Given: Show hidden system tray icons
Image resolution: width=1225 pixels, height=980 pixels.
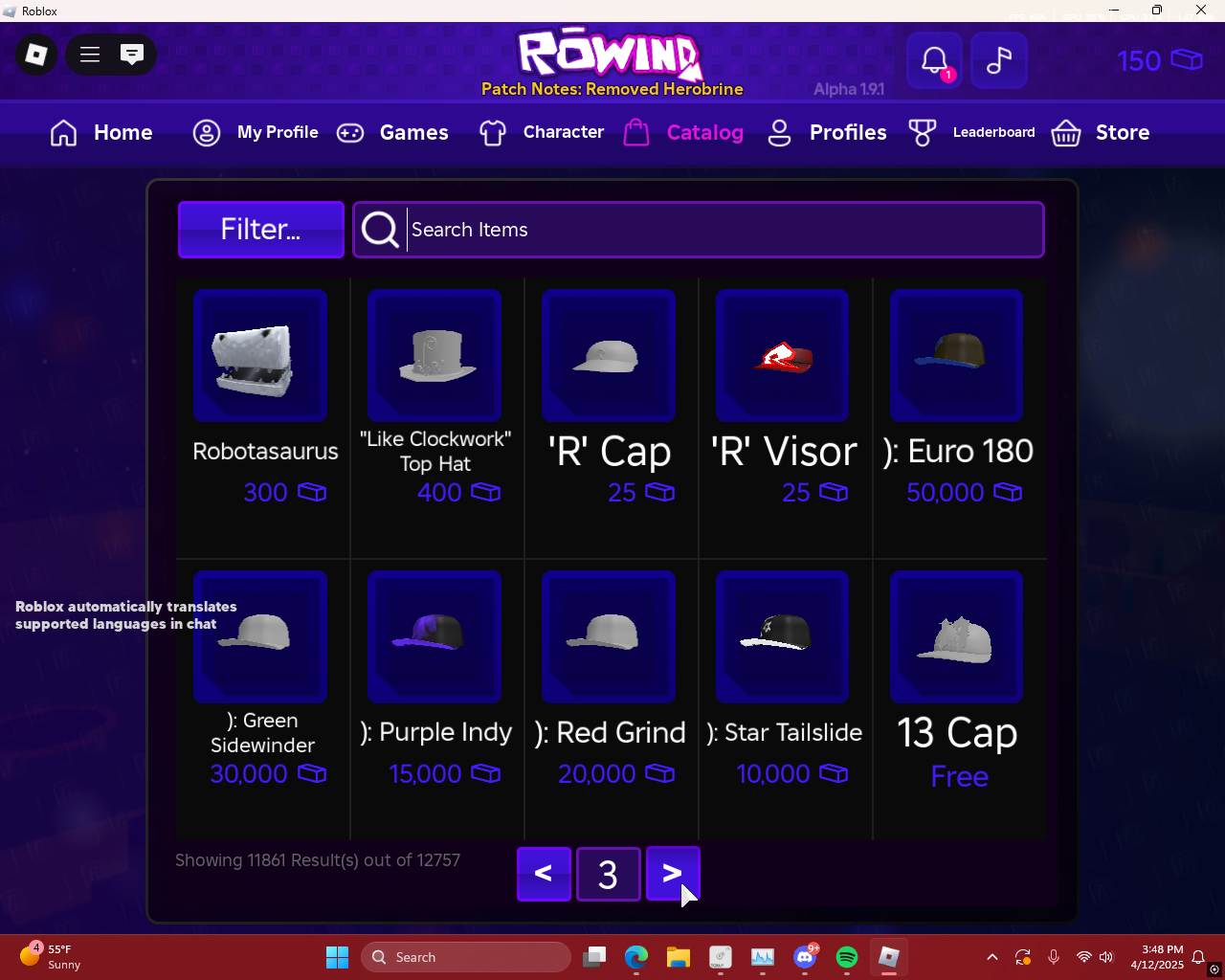Looking at the screenshot, I should point(992,957).
